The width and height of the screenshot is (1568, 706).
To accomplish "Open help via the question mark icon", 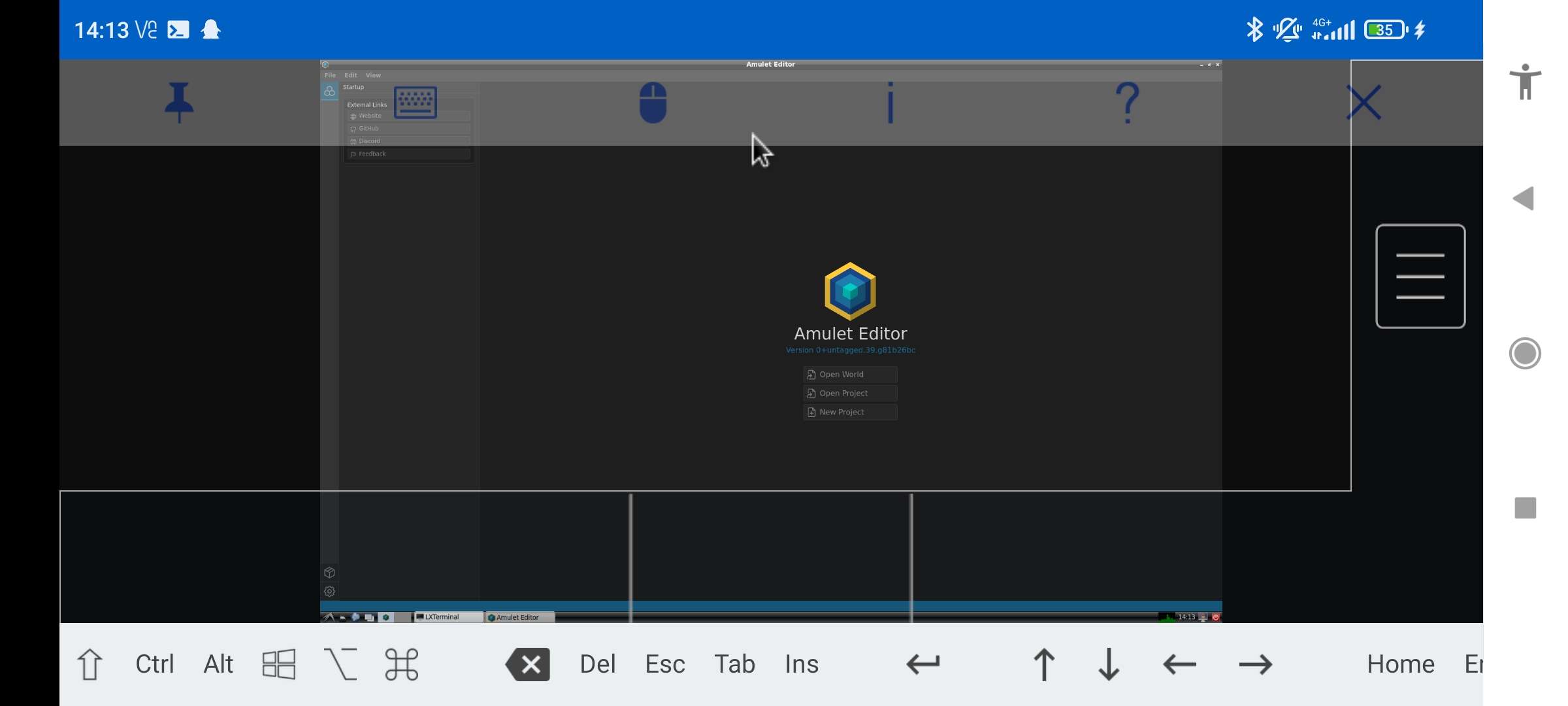I will coord(1127,102).
